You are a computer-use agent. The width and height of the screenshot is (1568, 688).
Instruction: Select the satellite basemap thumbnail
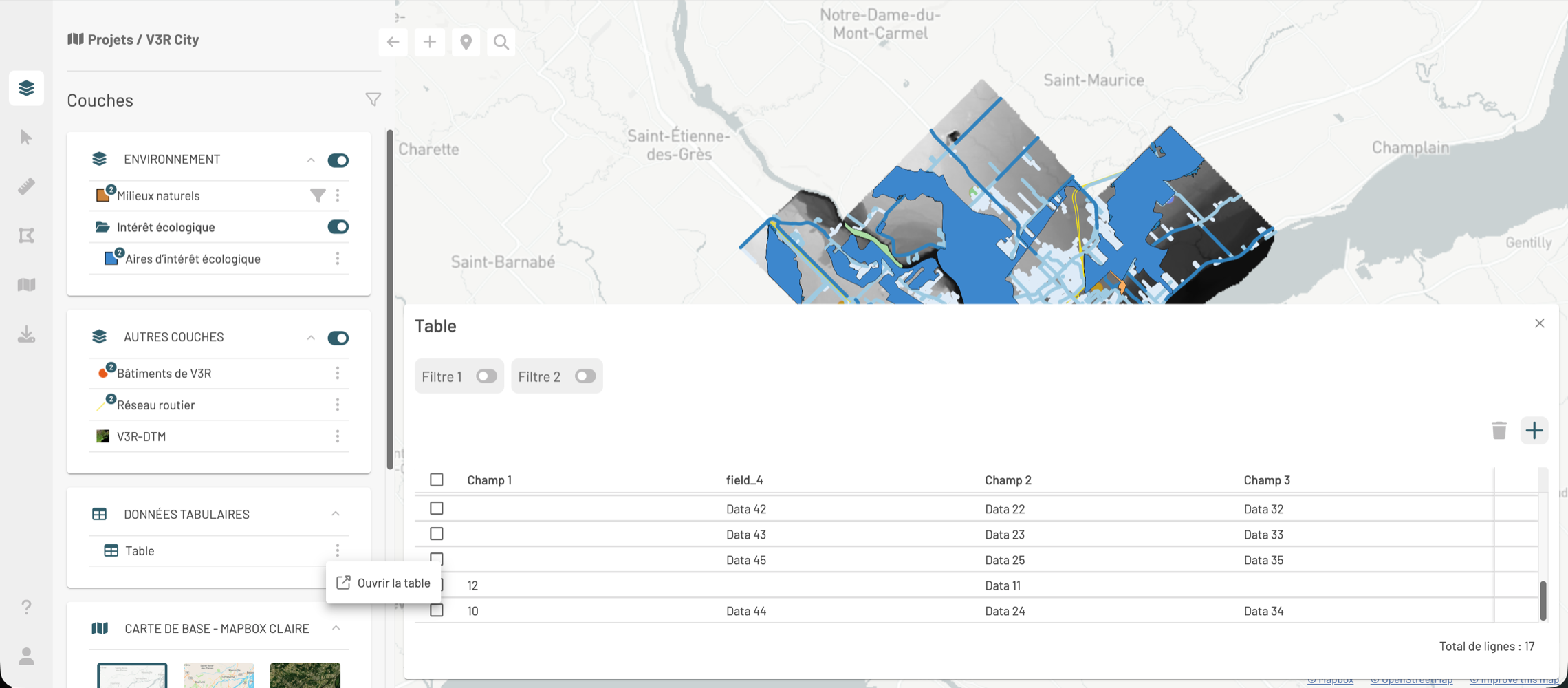tap(305, 675)
